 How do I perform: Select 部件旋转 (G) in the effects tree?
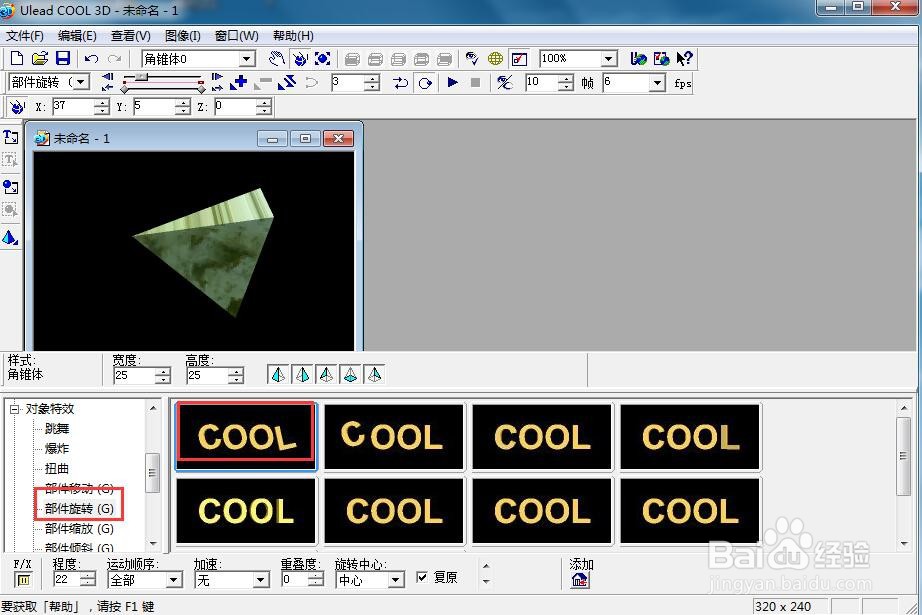click(79, 509)
